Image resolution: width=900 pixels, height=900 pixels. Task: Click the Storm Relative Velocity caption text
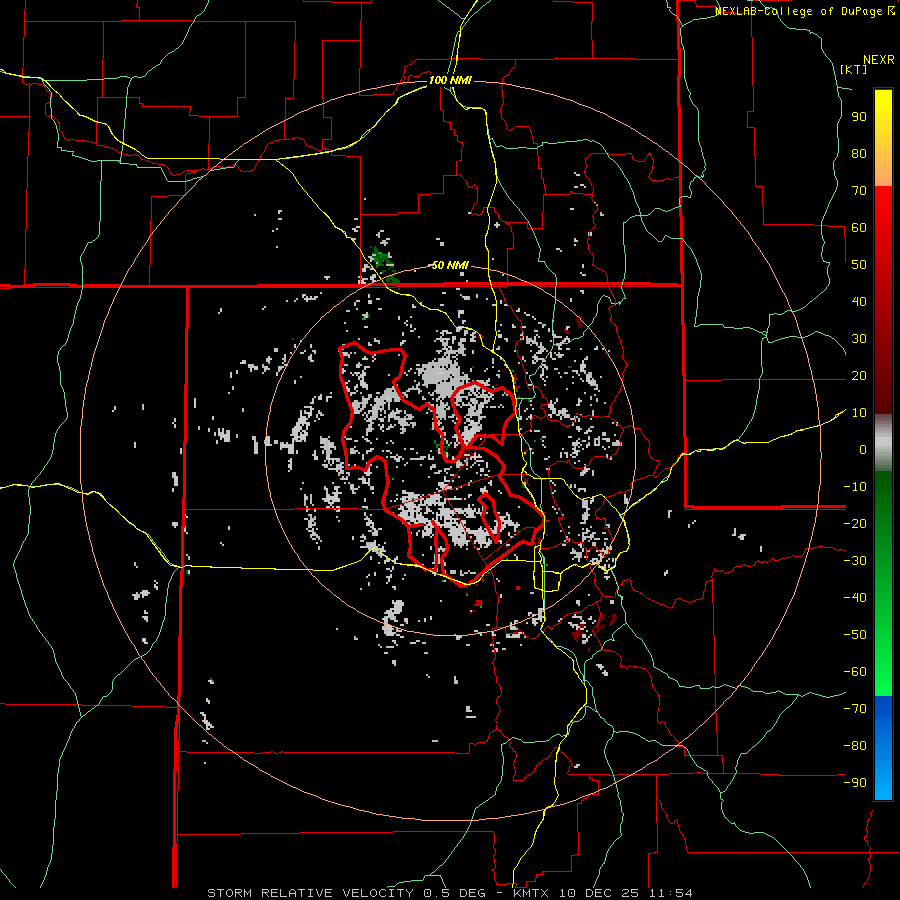point(310,892)
